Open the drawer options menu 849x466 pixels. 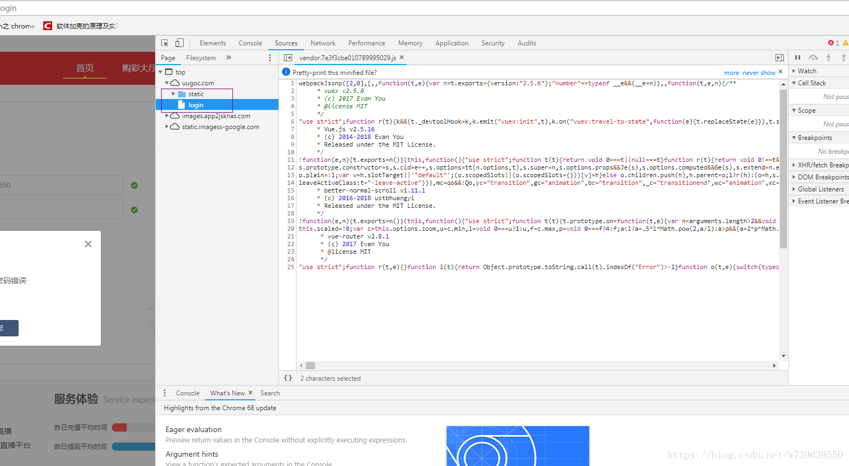click(x=165, y=393)
